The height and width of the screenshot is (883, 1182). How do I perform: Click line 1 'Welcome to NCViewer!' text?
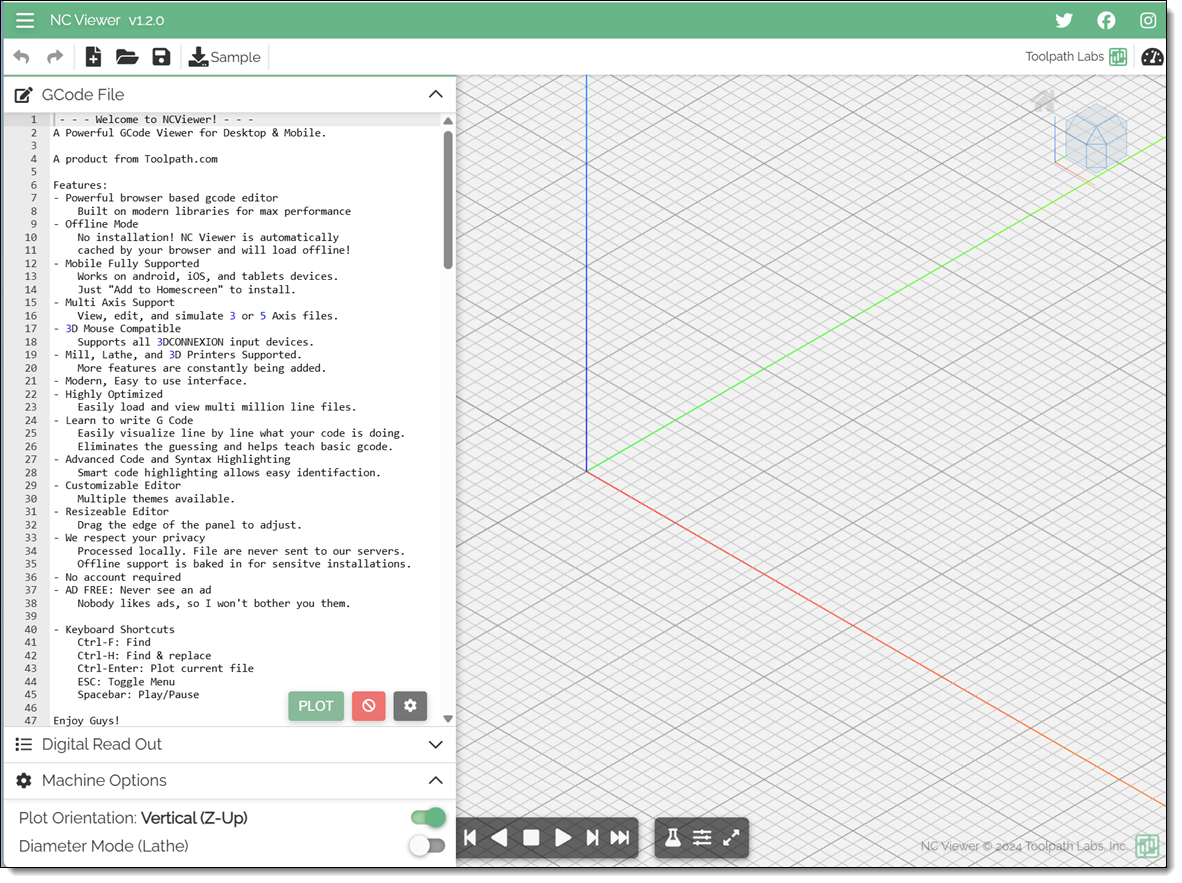click(x=156, y=119)
